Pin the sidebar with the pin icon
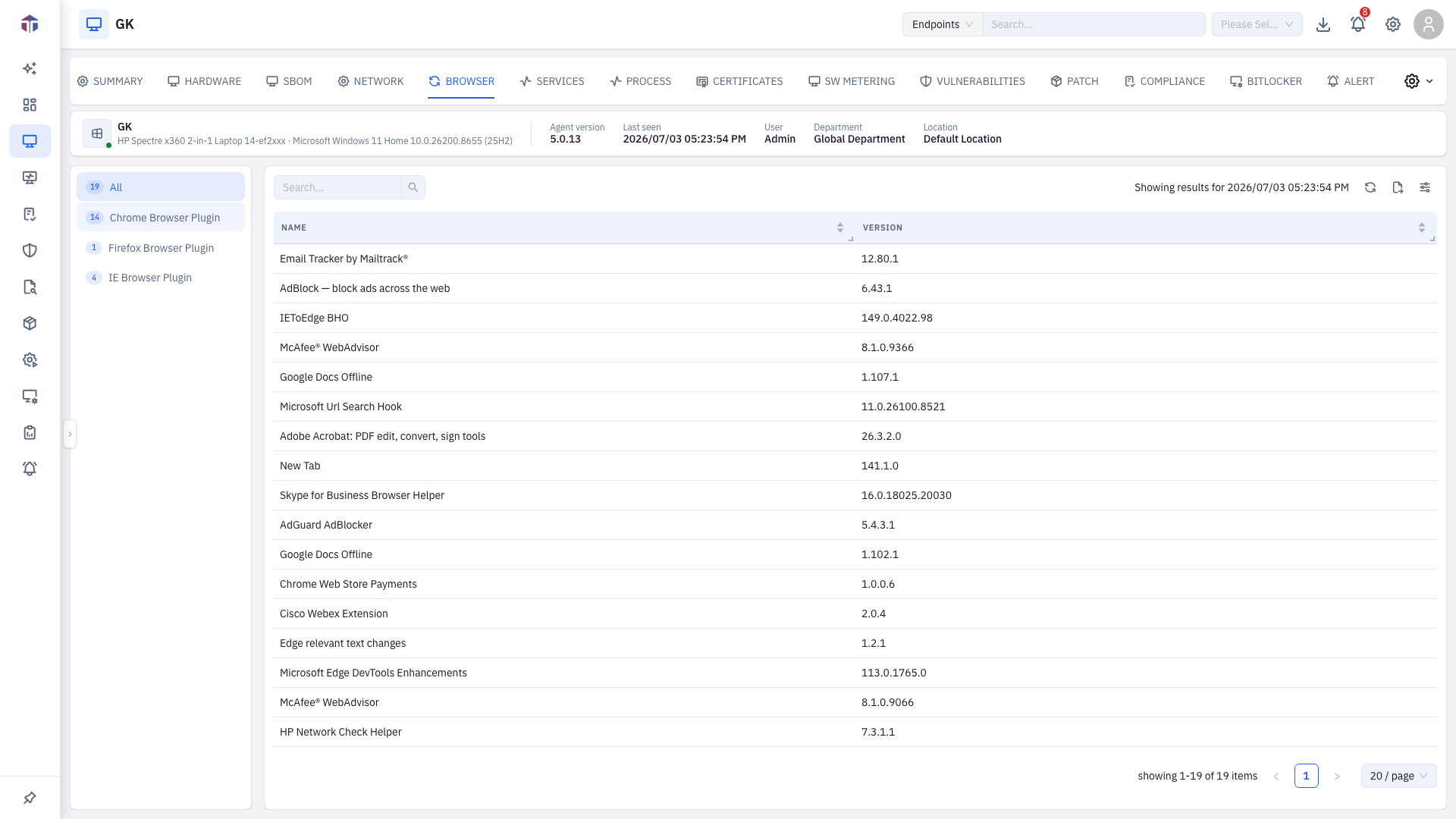 pyautogui.click(x=30, y=798)
